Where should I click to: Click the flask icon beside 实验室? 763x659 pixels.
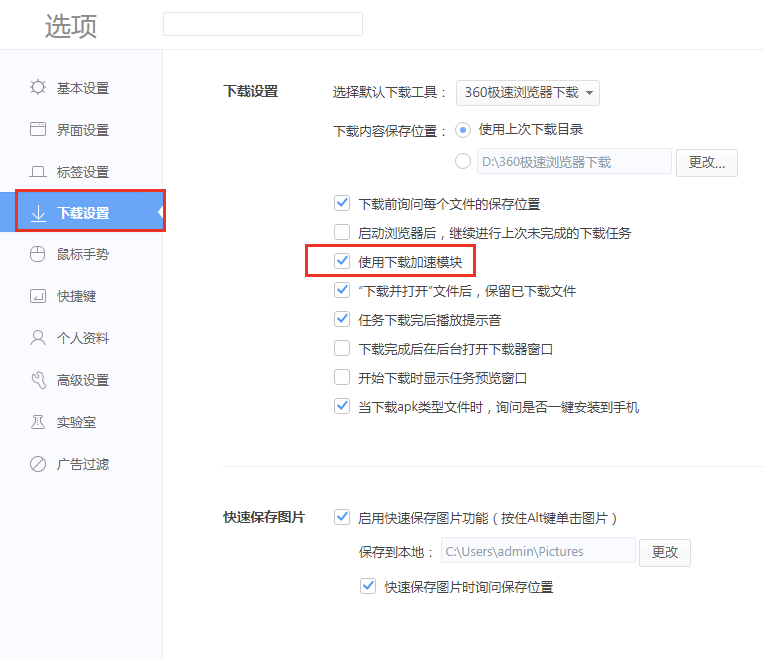(x=38, y=422)
